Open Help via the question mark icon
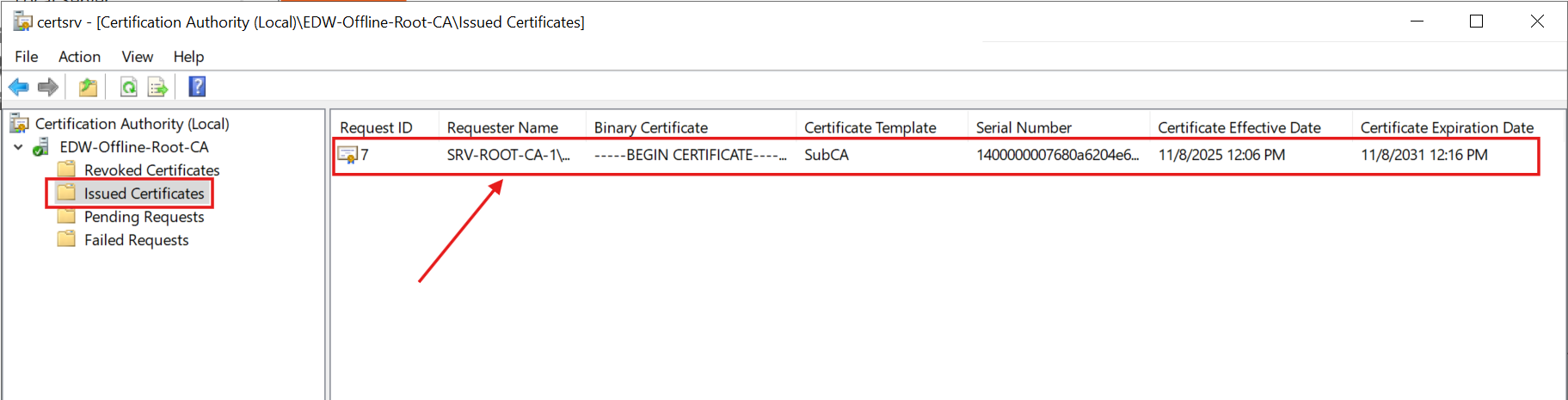The width and height of the screenshot is (1568, 400). (197, 87)
